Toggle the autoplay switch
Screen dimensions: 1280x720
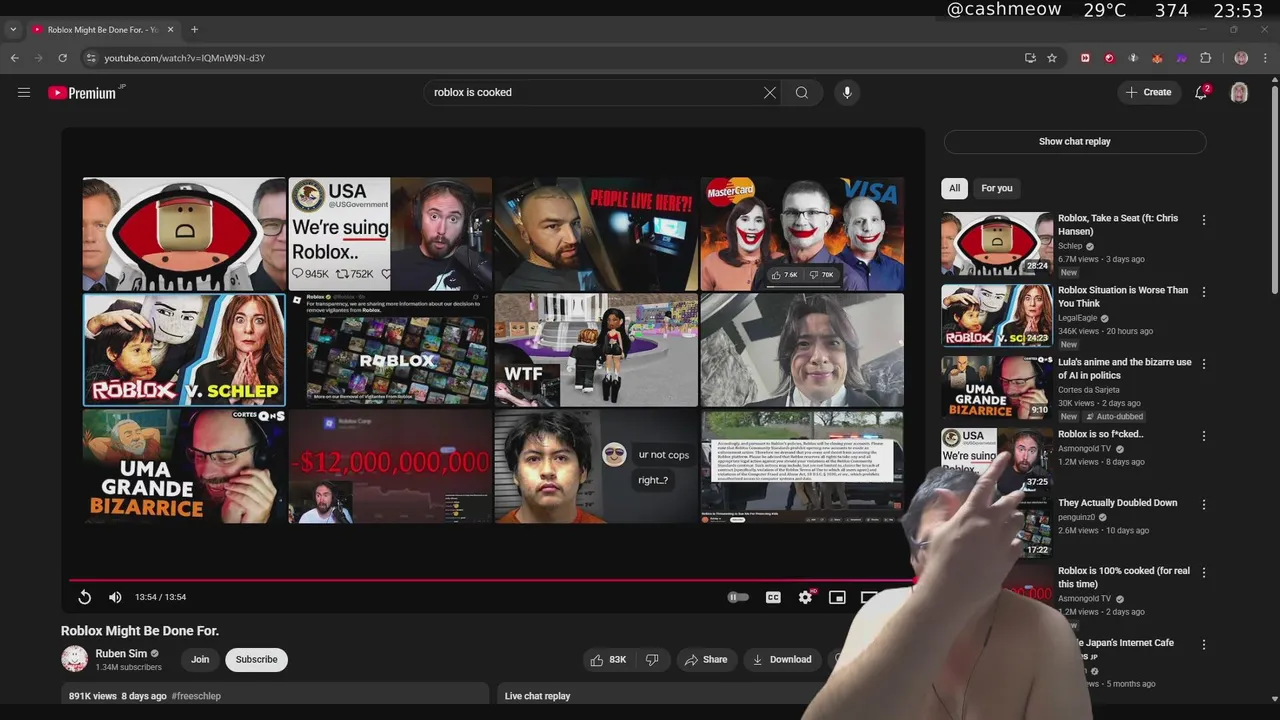coord(738,597)
